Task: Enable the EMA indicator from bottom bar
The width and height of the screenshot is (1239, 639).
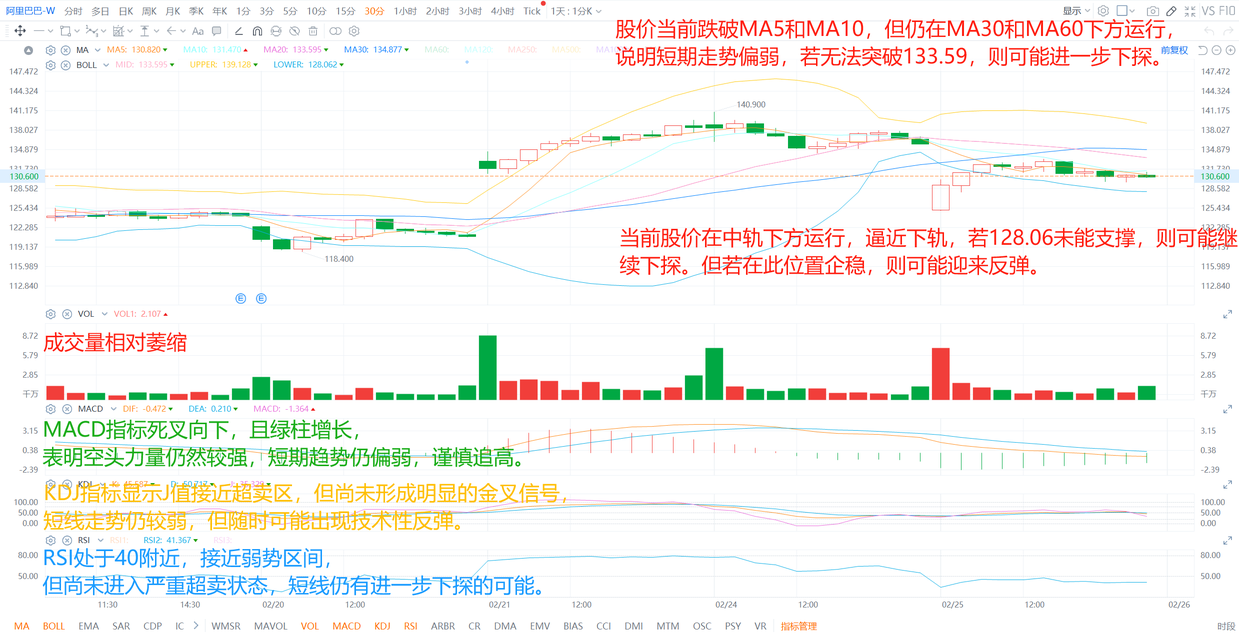Action: tap(88, 626)
